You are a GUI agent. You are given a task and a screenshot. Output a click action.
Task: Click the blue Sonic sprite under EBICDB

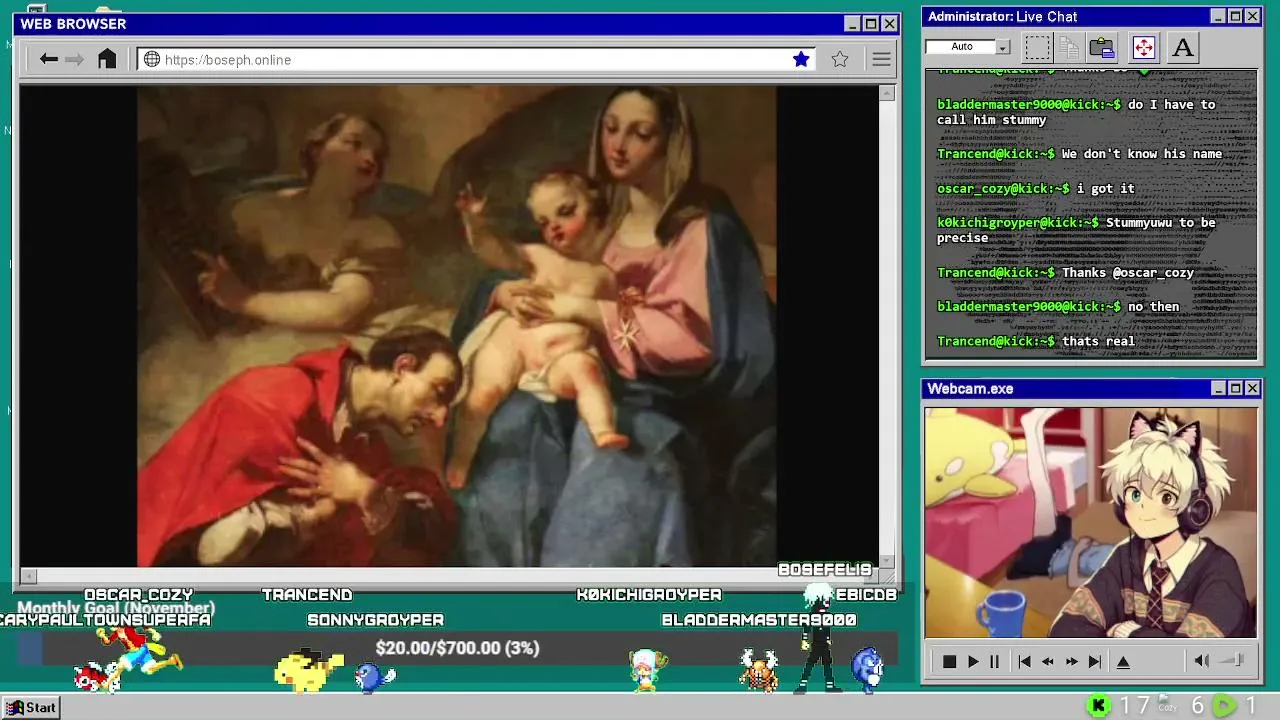click(867, 670)
